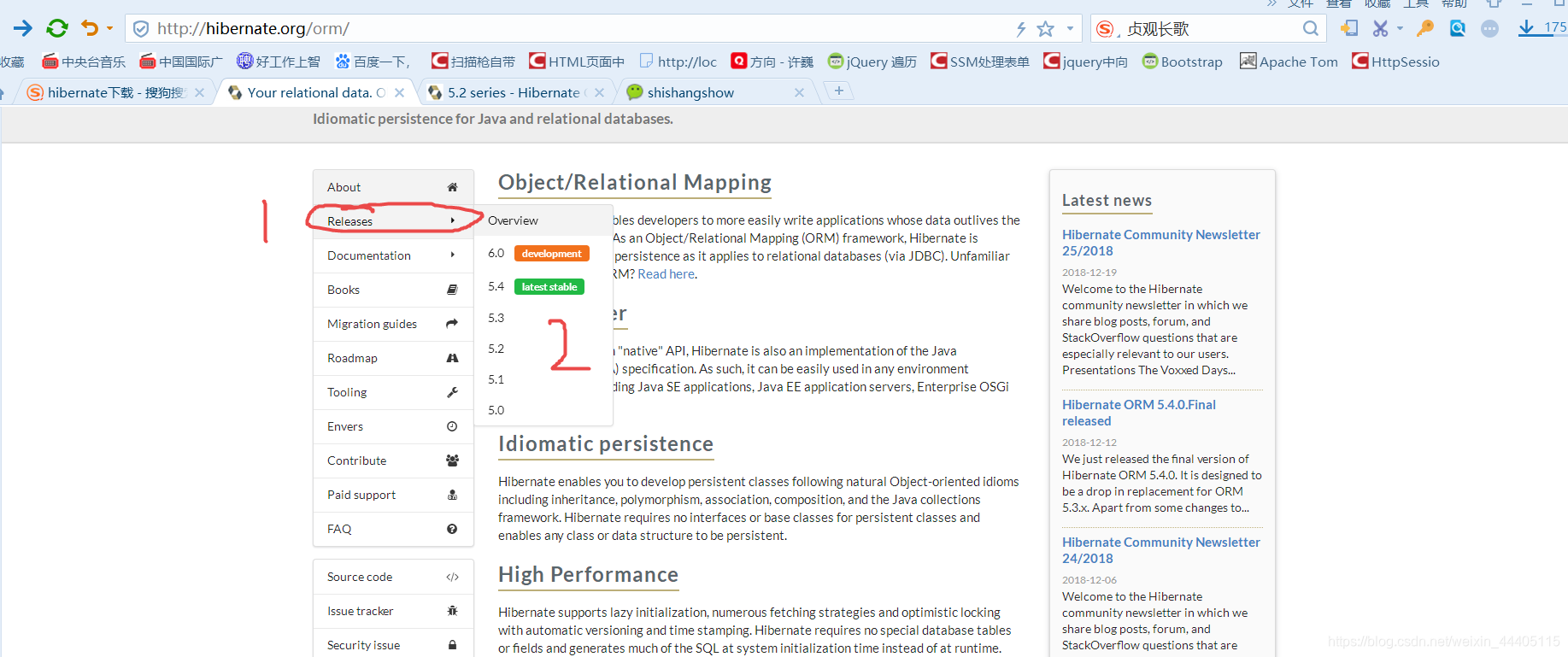
Task: Click the Issue tracker bug icon
Action: point(452,611)
